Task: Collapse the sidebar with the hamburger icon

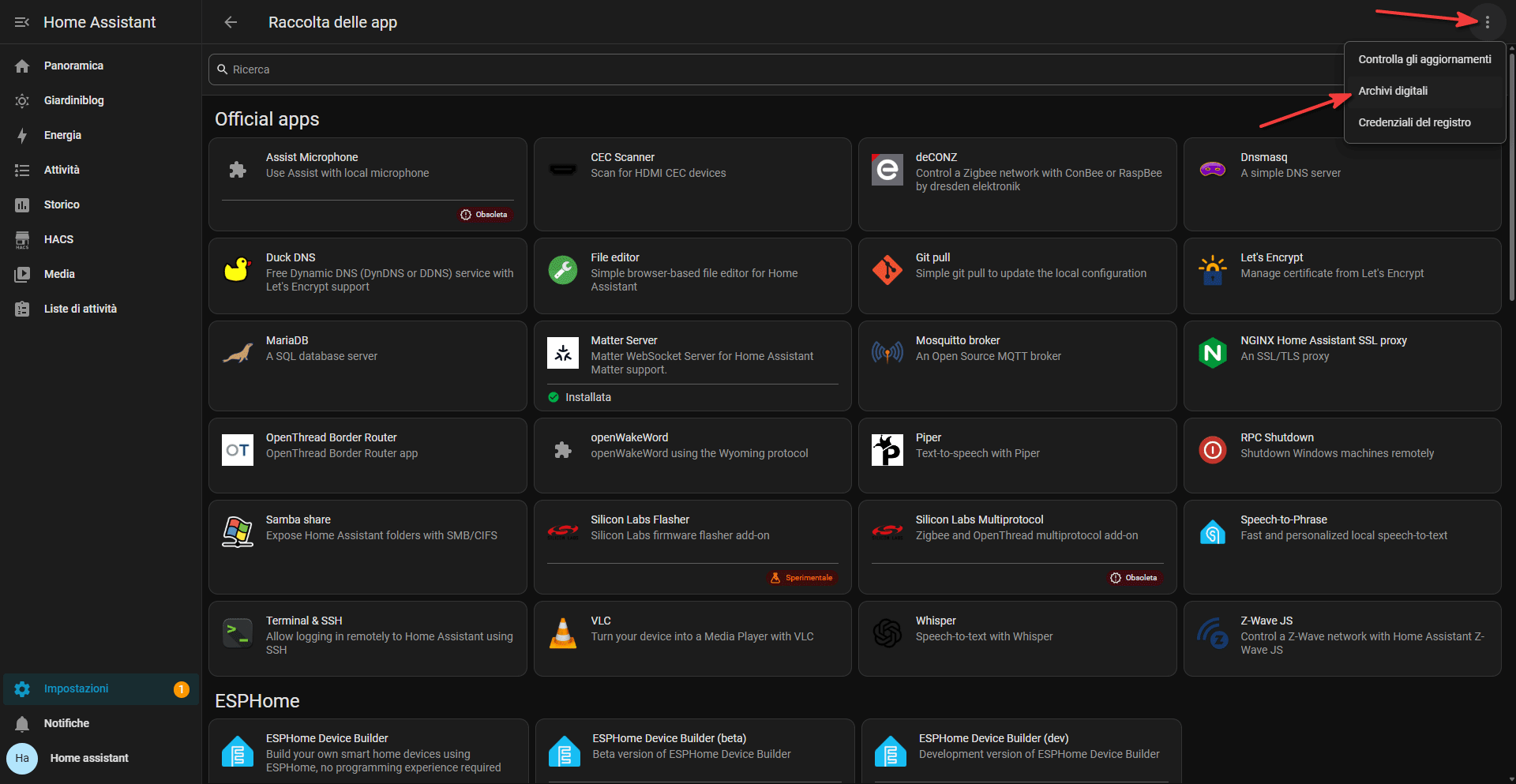Action: click(x=22, y=22)
